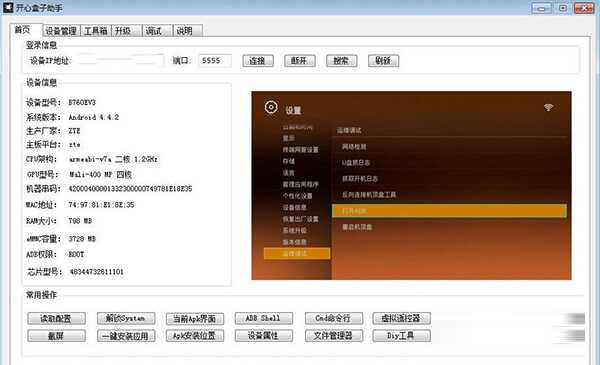
Task: Click 抓取开机日志 in the preview panel
Action: tap(360, 179)
